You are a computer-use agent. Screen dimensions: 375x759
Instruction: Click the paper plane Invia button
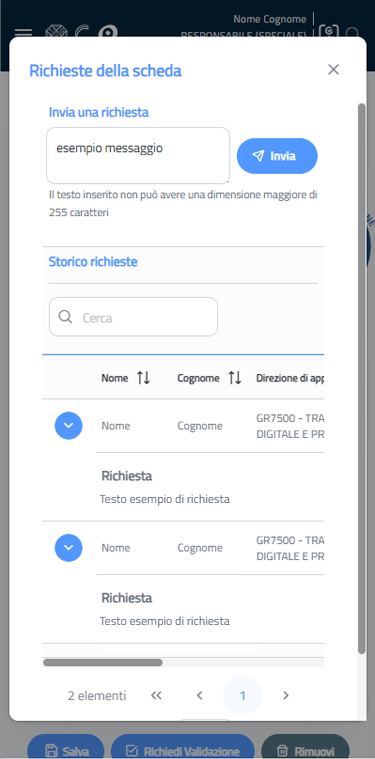point(277,156)
